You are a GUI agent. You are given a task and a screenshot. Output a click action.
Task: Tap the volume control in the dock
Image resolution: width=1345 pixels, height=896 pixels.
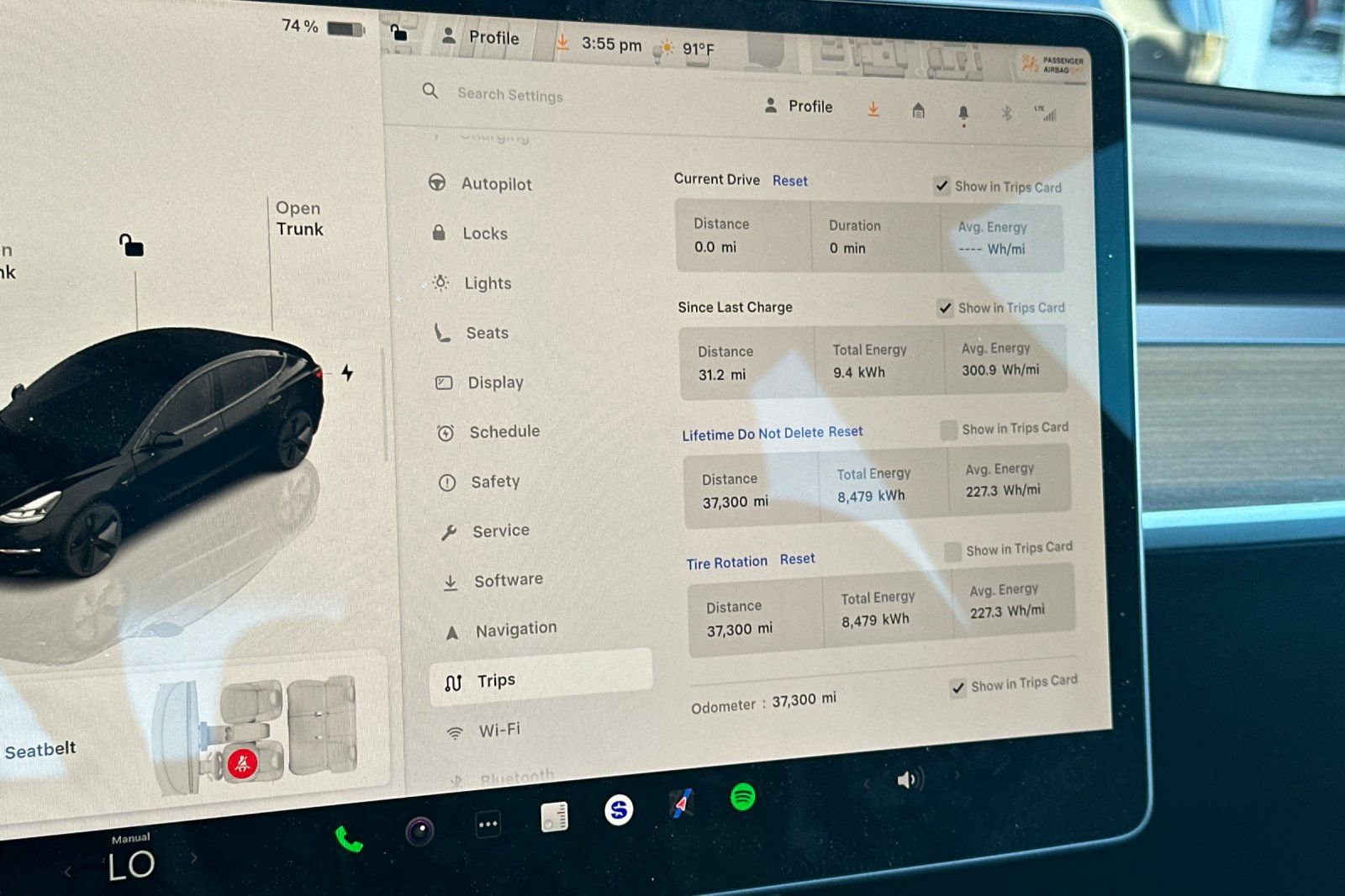click(x=908, y=780)
